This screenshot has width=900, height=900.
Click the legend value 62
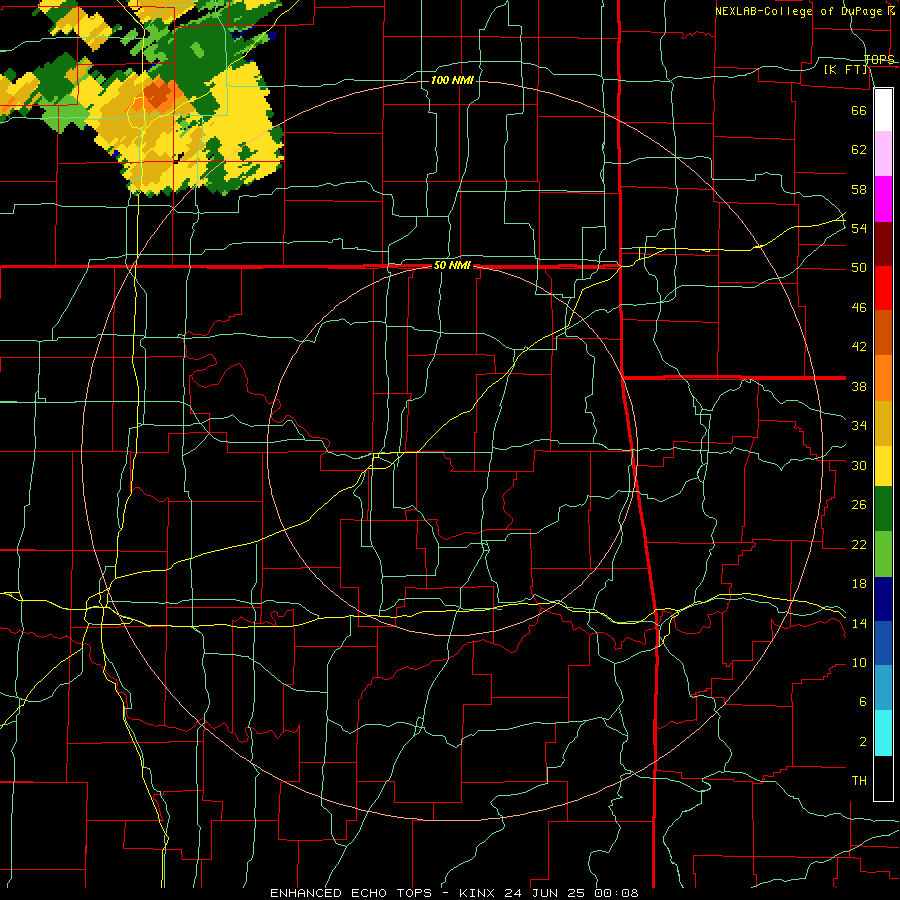coord(859,150)
